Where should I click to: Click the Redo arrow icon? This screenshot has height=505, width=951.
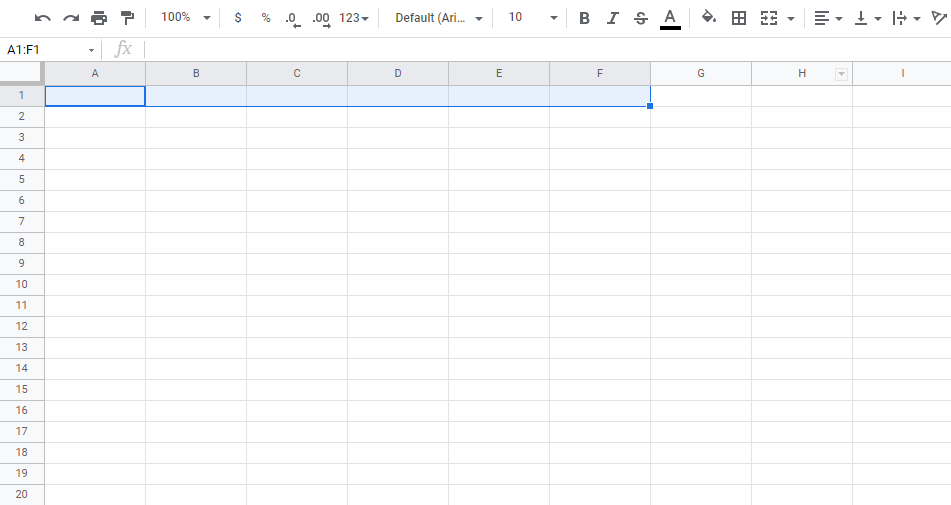pos(70,18)
